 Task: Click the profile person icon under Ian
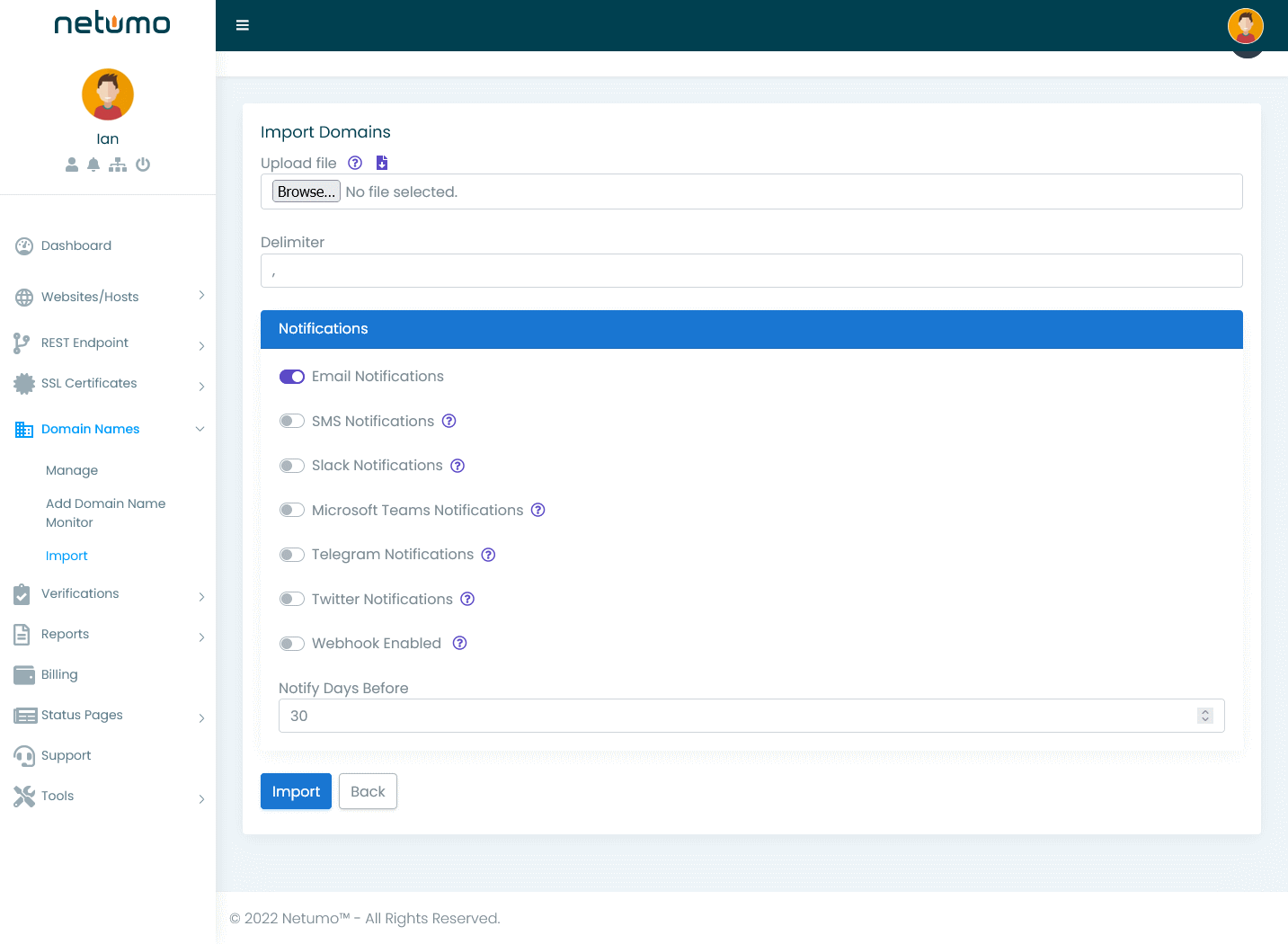tap(72, 165)
